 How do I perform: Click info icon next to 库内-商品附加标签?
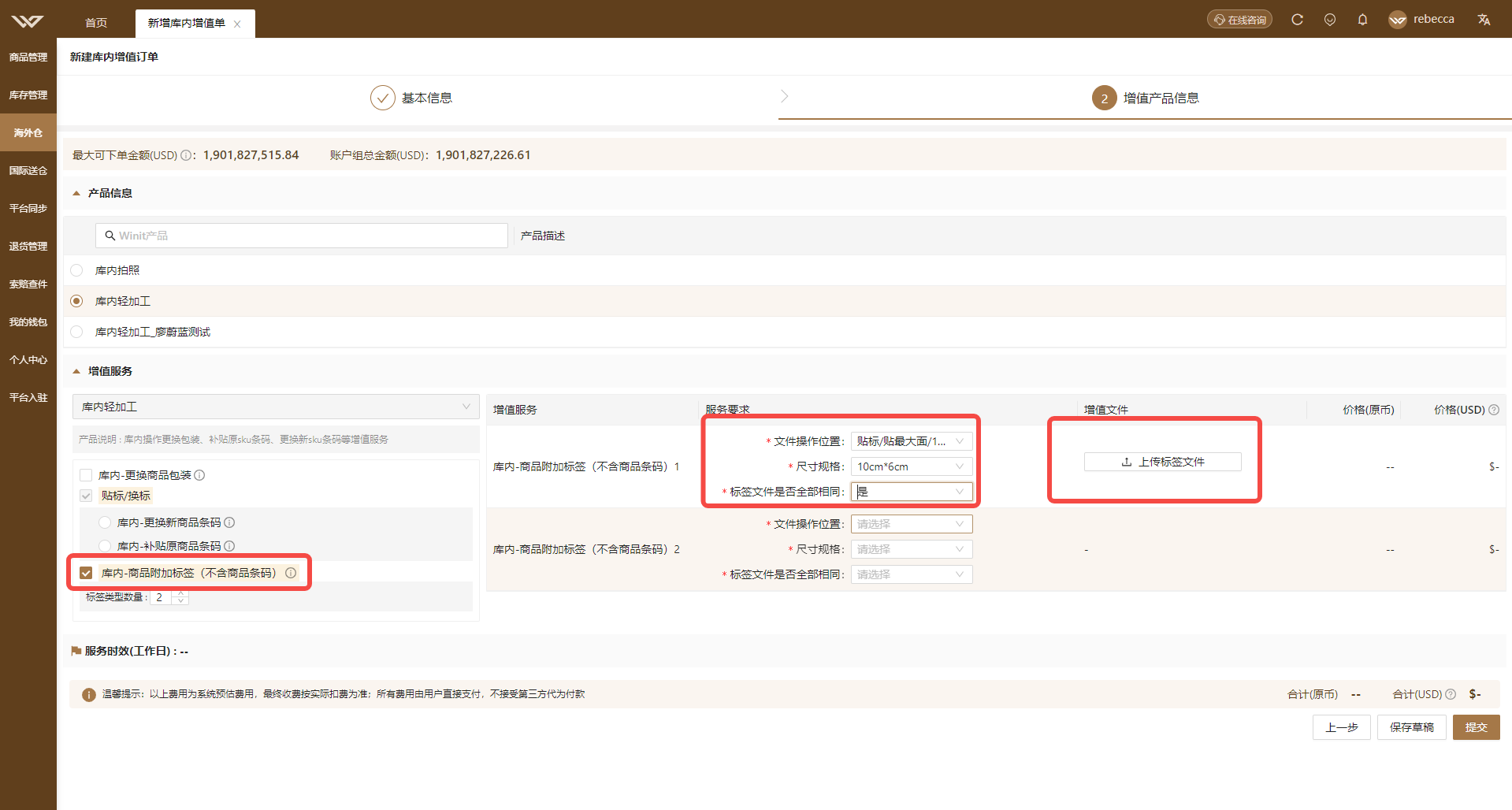coord(291,573)
